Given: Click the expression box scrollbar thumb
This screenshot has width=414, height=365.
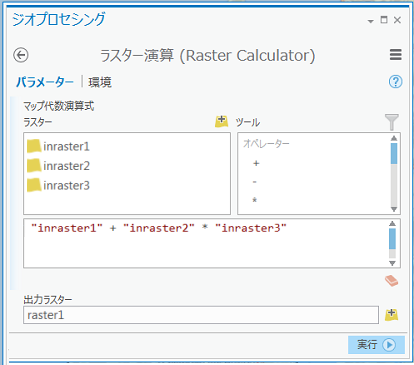Looking at the screenshot, I should tap(393, 239).
